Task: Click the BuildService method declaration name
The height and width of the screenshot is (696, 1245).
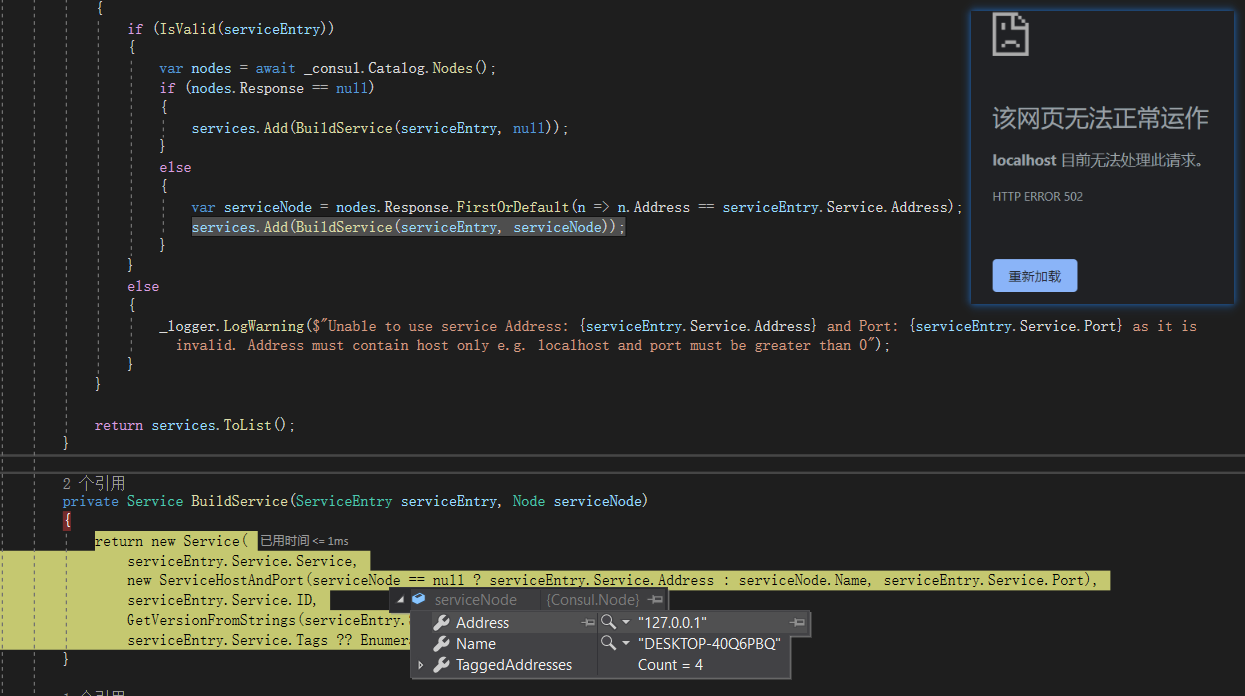Action: 239,501
